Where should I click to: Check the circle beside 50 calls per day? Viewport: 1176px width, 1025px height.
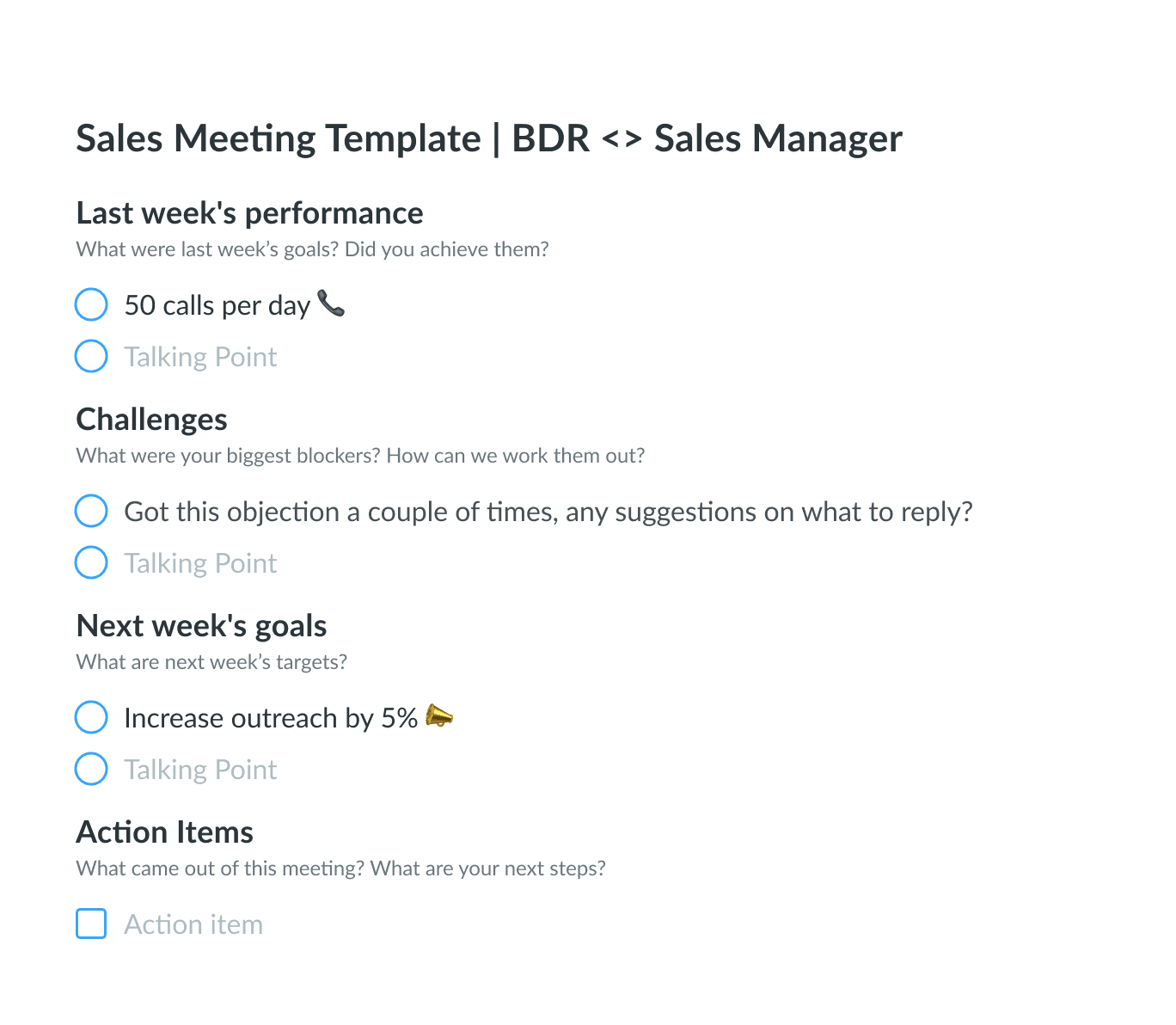click(x=91, y=304)
